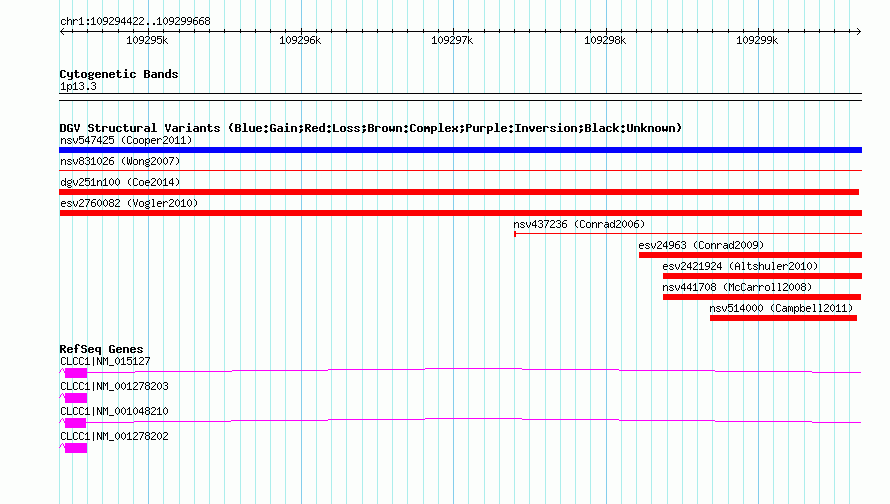Open nsv514000 (Campbell2011) variant label
The image size is (890, 504).
pyautogui.click(x=781, y=308)
